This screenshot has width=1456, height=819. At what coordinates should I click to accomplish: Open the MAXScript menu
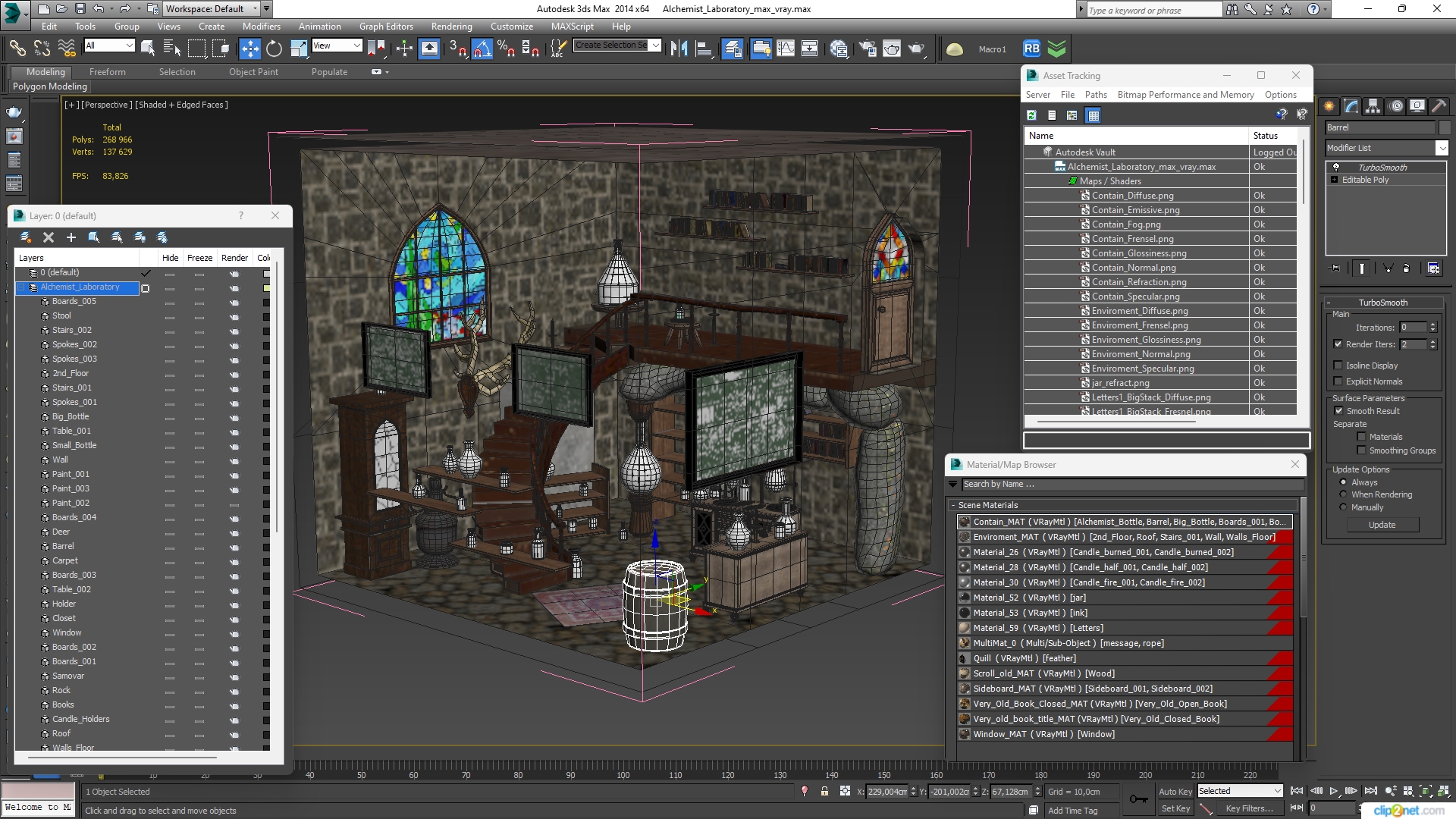click(x=572, y=26)
